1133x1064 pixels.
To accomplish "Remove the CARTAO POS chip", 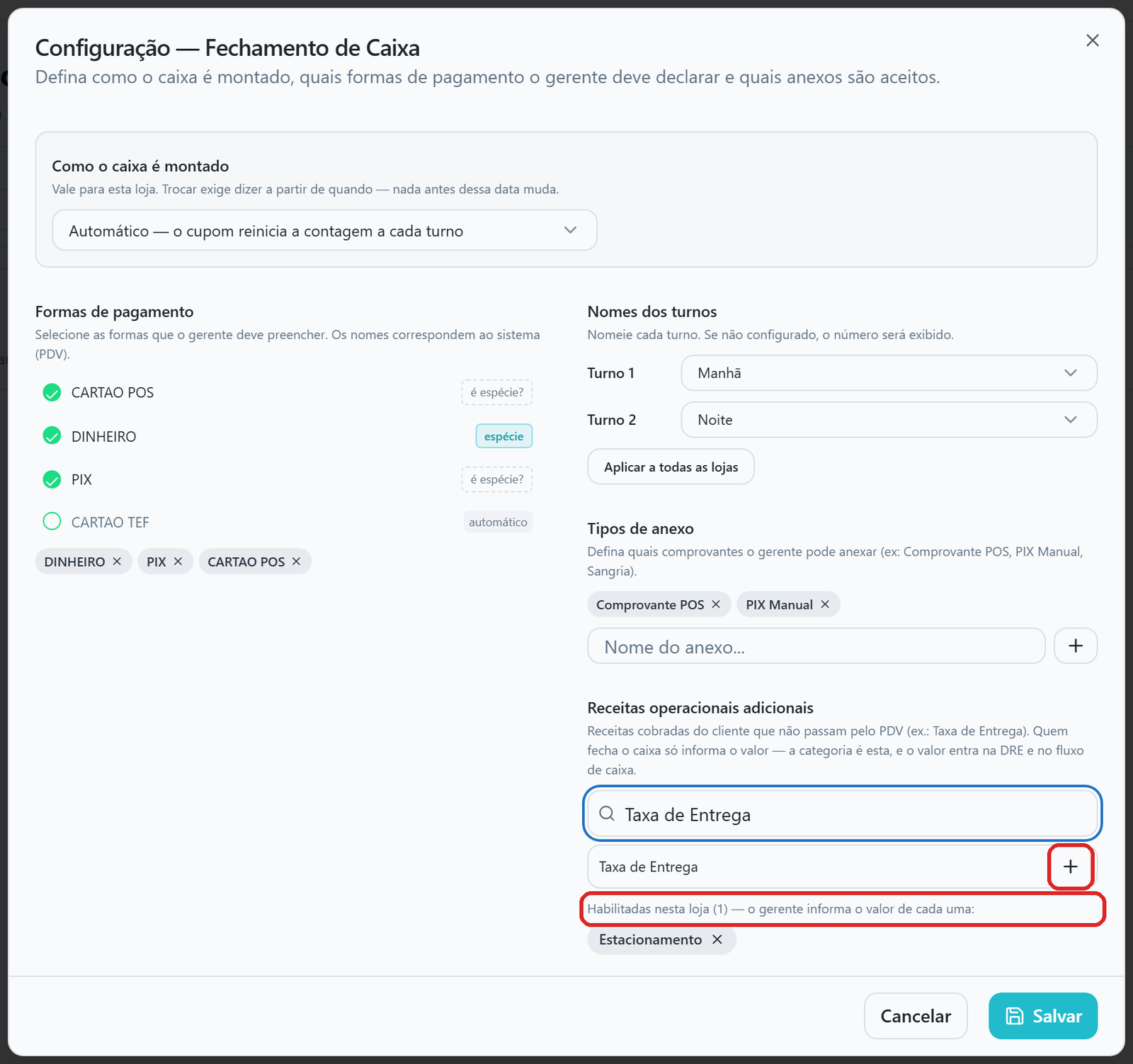I will [x=297, y=561].
